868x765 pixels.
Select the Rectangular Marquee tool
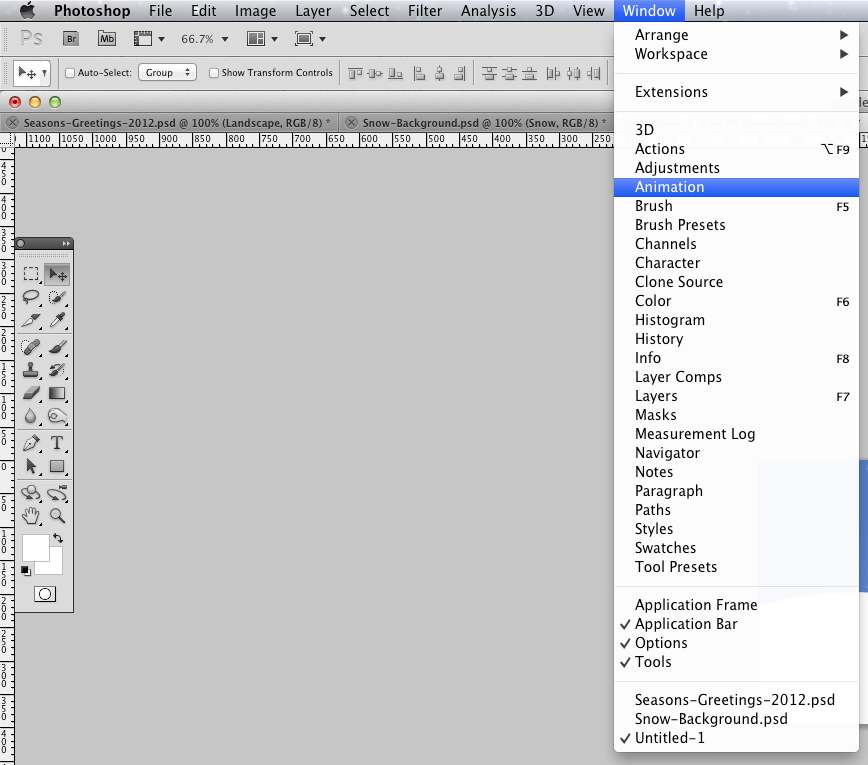click(x=31, y=274)
